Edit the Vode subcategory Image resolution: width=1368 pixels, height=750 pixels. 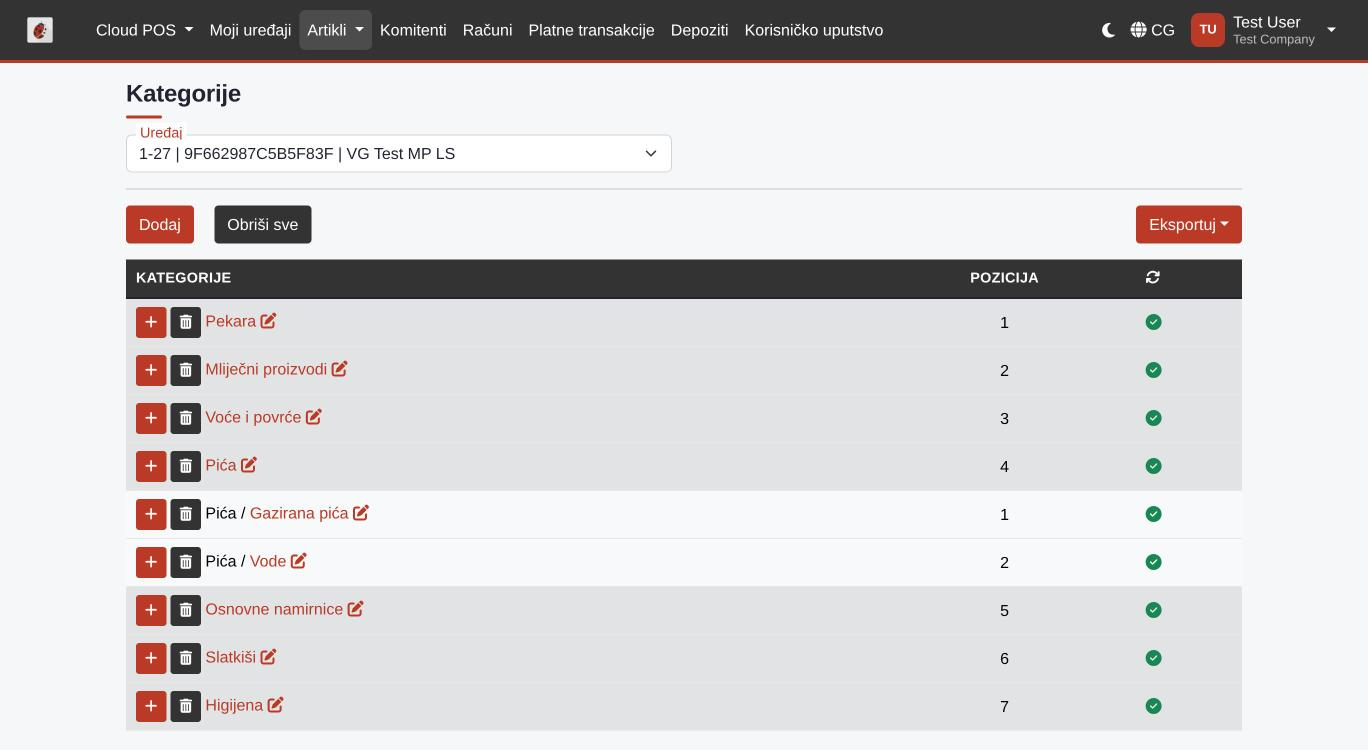click(299, 561)
